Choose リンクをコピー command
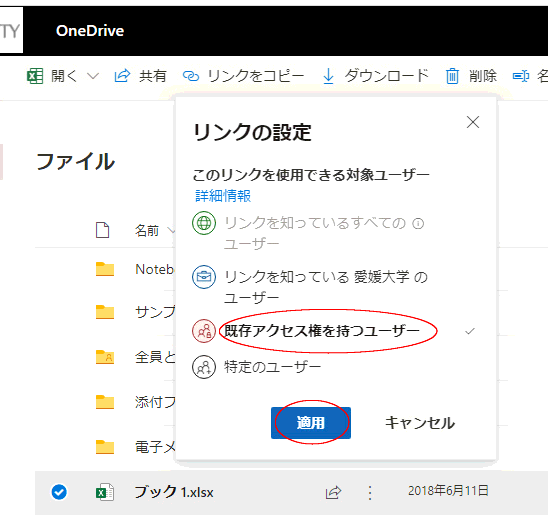Screen dimensions: 548x532 (256, 76)
